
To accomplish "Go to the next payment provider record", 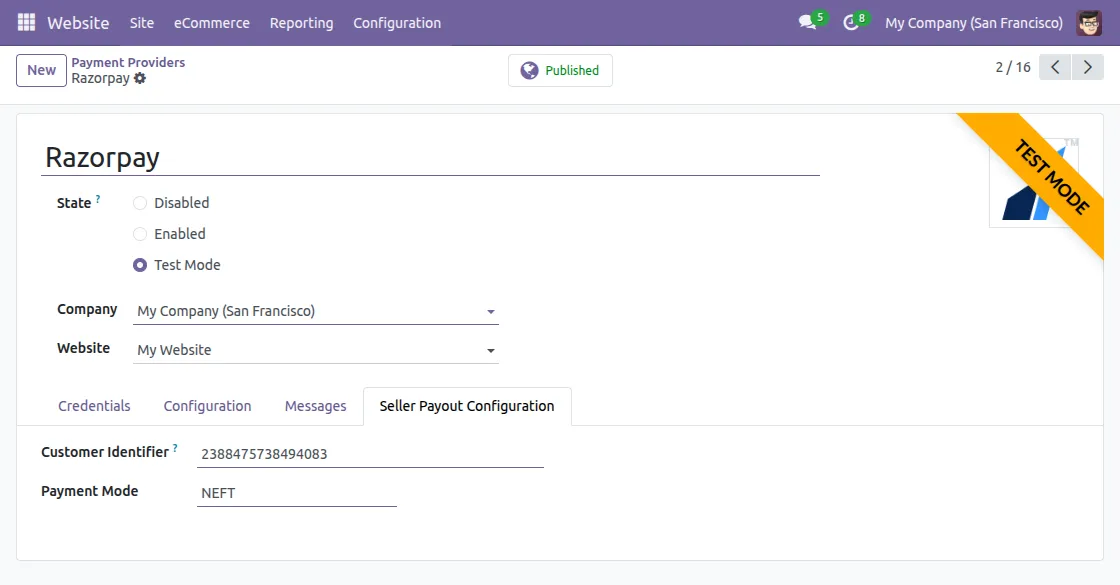I will (1088, 67).
